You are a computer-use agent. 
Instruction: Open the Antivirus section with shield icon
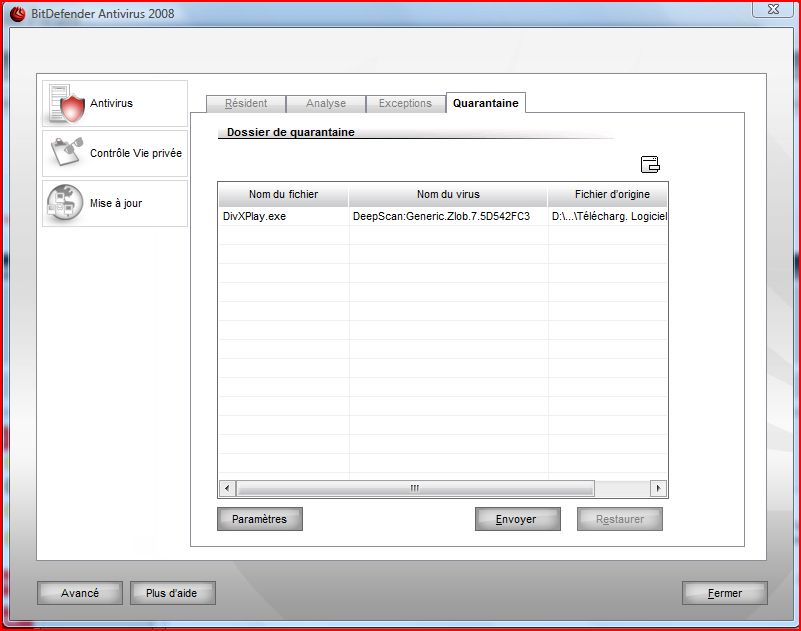pyautogui.click(x=115, y=103)
